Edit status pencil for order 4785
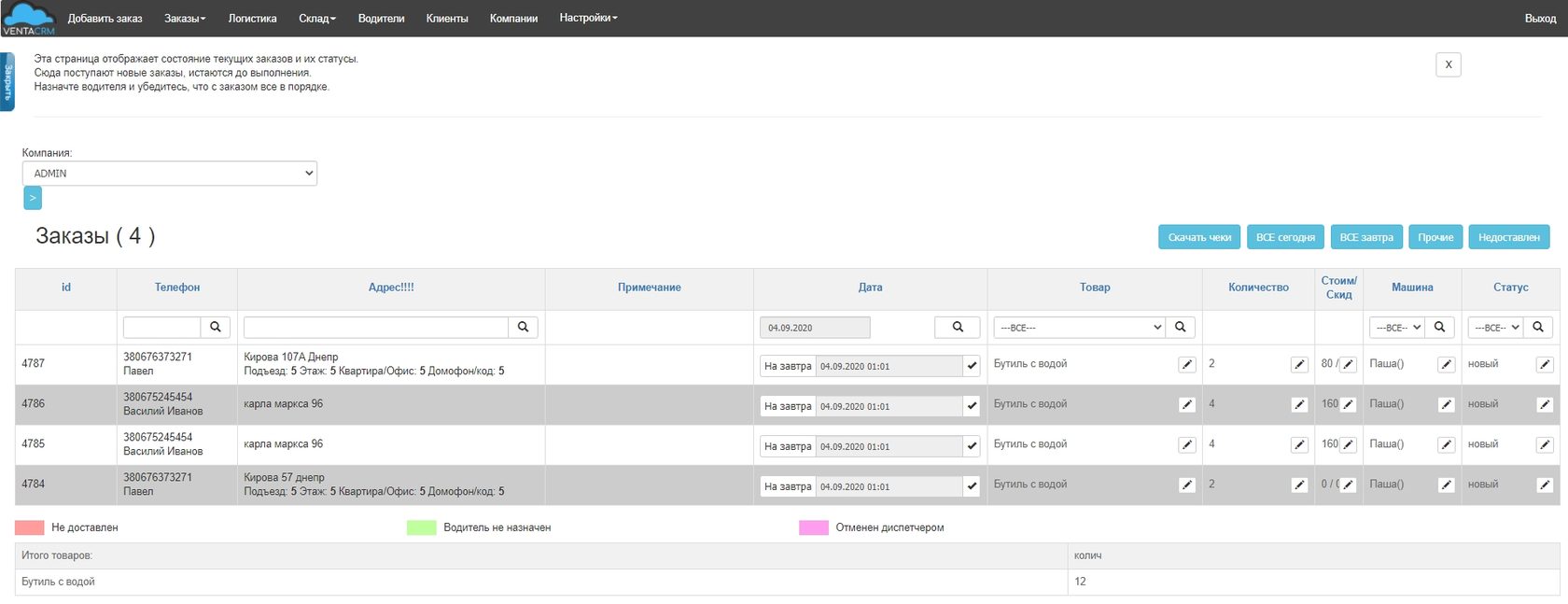Image resolution: width=1568 pixels, height=604 pixels. (1545, 445)
